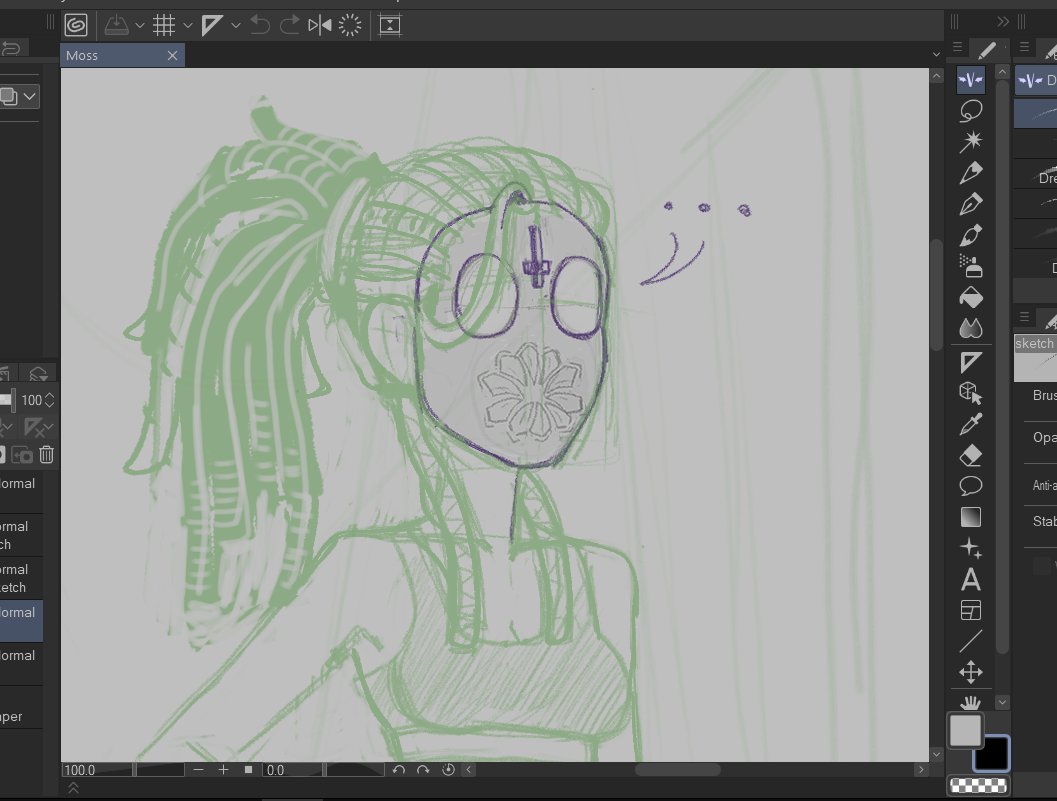This screenshot has width=1057, height=801.
Task: Select the Figure line tool
Action: click(x=971, y=641)
